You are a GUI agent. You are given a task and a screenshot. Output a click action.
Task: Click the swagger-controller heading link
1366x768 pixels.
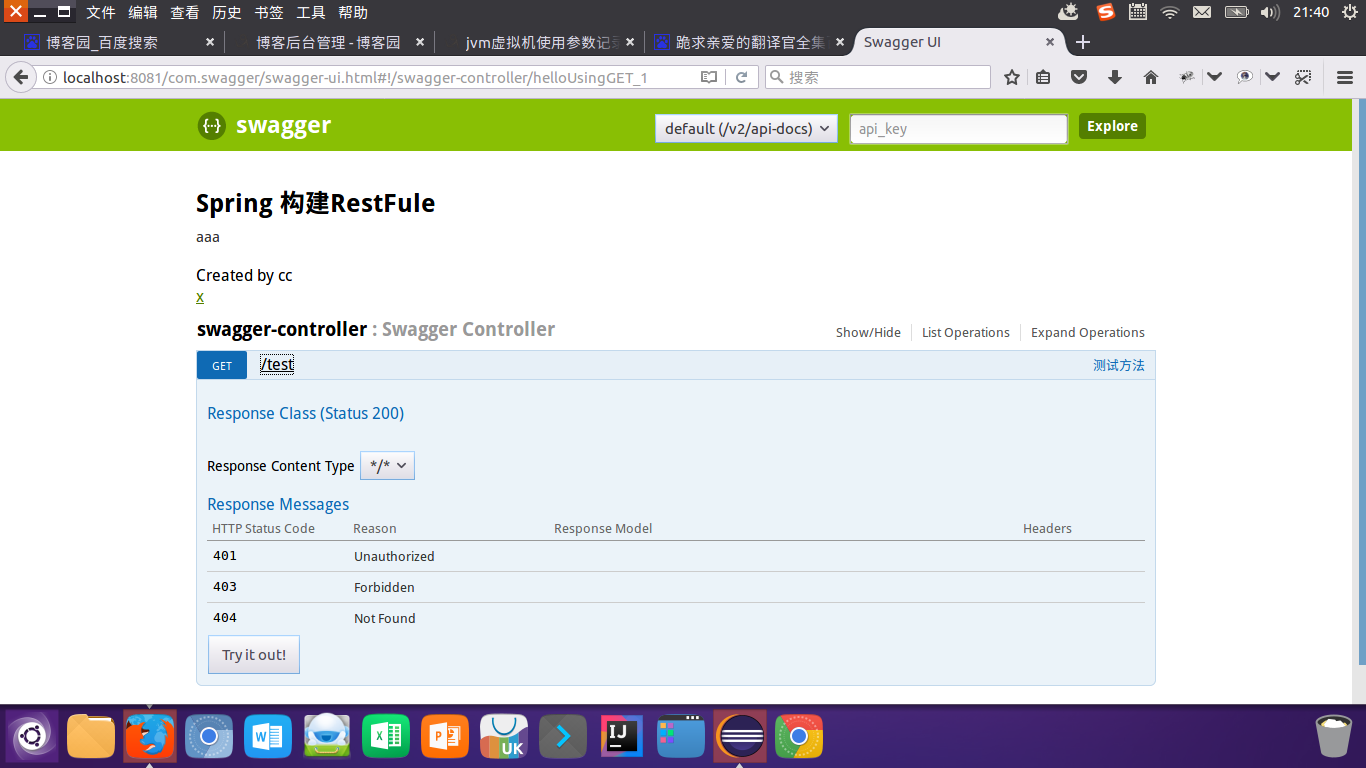click(x=282, y=329)
